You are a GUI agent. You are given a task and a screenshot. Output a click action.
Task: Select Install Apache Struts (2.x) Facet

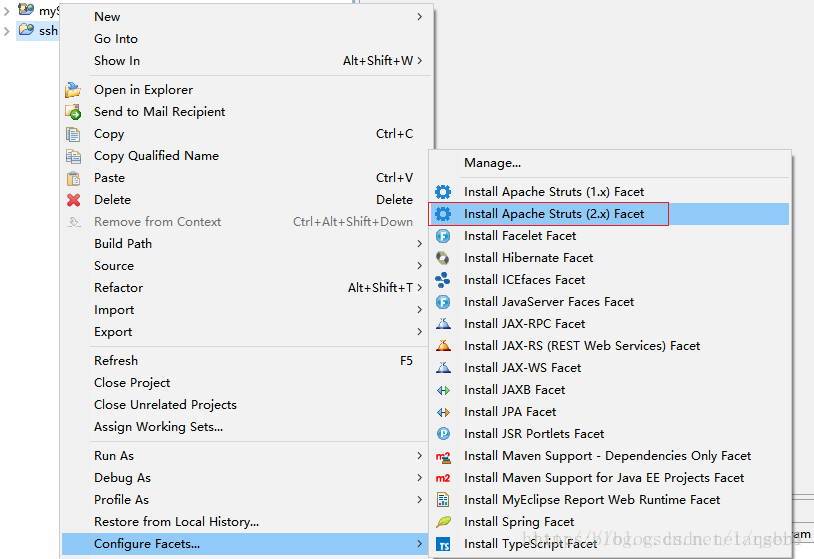tap(610, 214)
